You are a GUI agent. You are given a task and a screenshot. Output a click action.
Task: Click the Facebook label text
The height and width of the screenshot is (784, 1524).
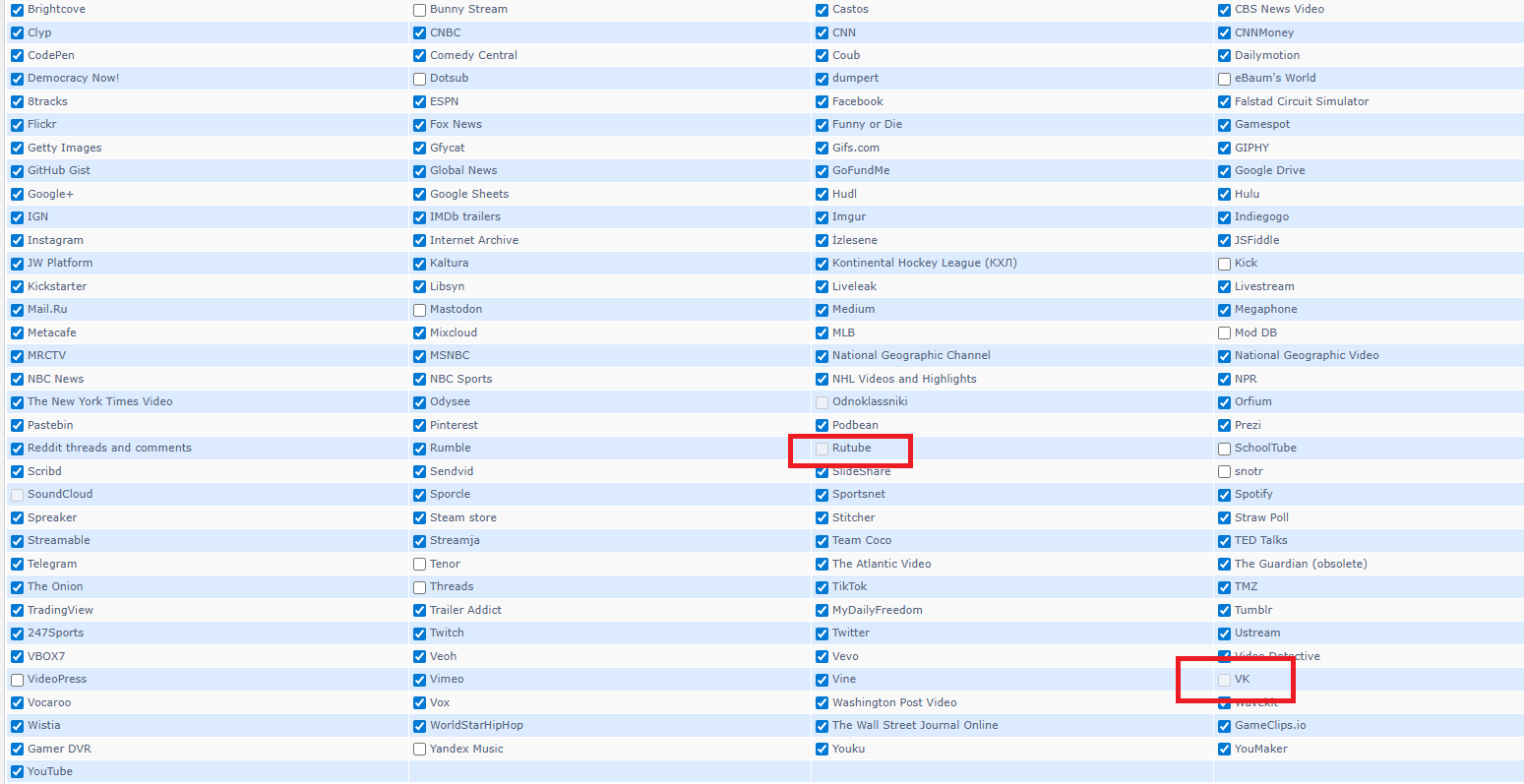857,101
